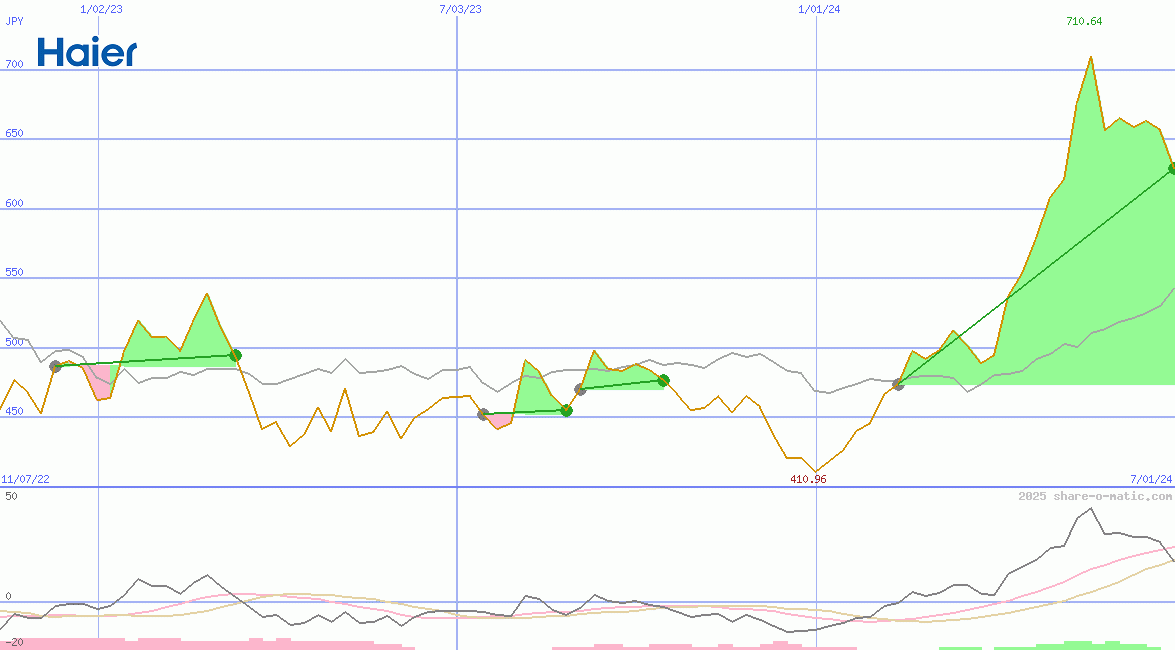The width and height of the screenshot is (1175, 650).
Task: Select the grey entry marker starting the final rally
Action: point(898,384)
